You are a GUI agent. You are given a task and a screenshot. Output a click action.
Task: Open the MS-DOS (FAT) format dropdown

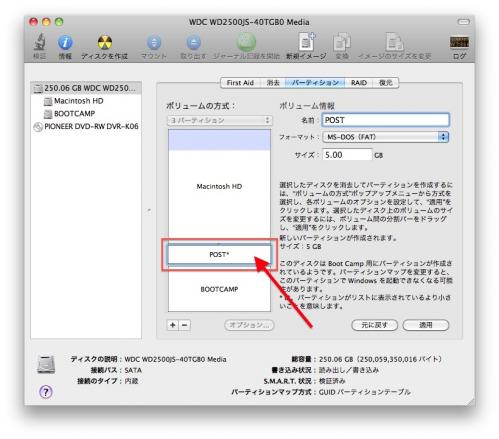click(x=386, y=137)
